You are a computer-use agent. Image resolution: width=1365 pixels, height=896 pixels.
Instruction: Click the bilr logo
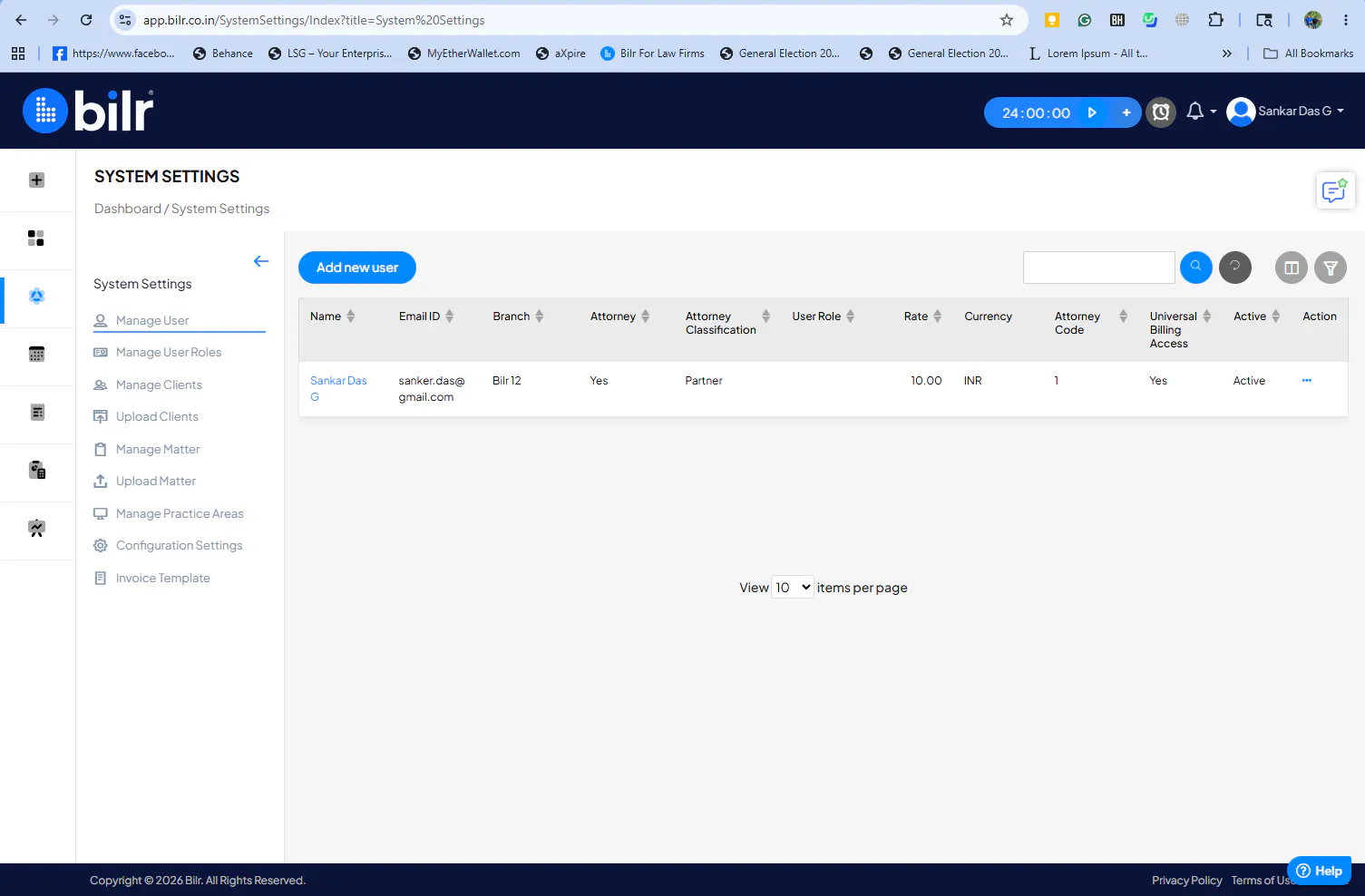tap(88, 111)
